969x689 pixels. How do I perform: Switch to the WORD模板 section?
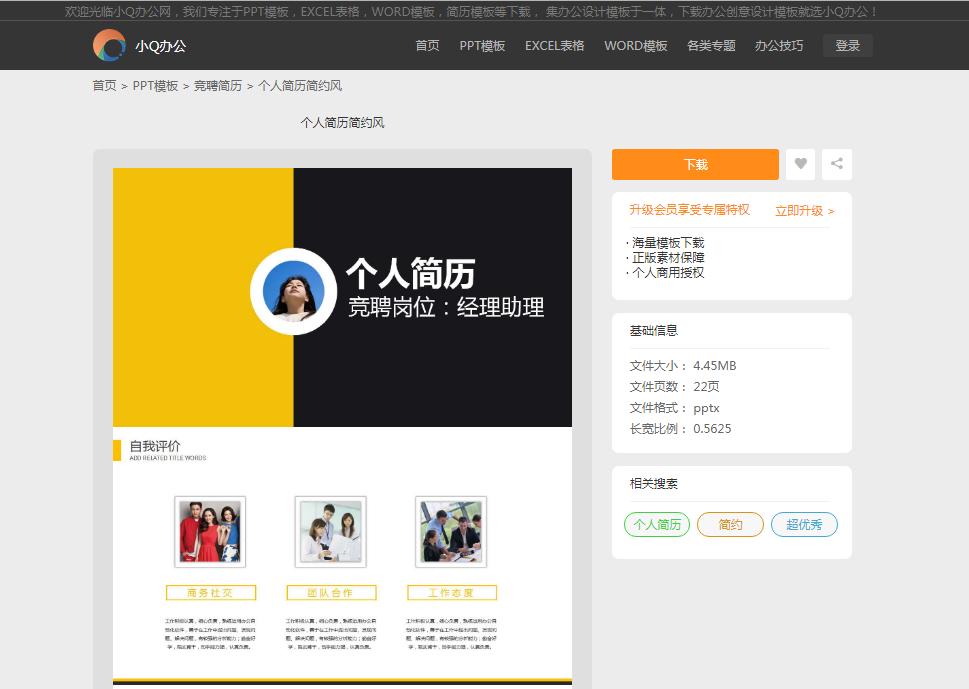tap(634, 45)
